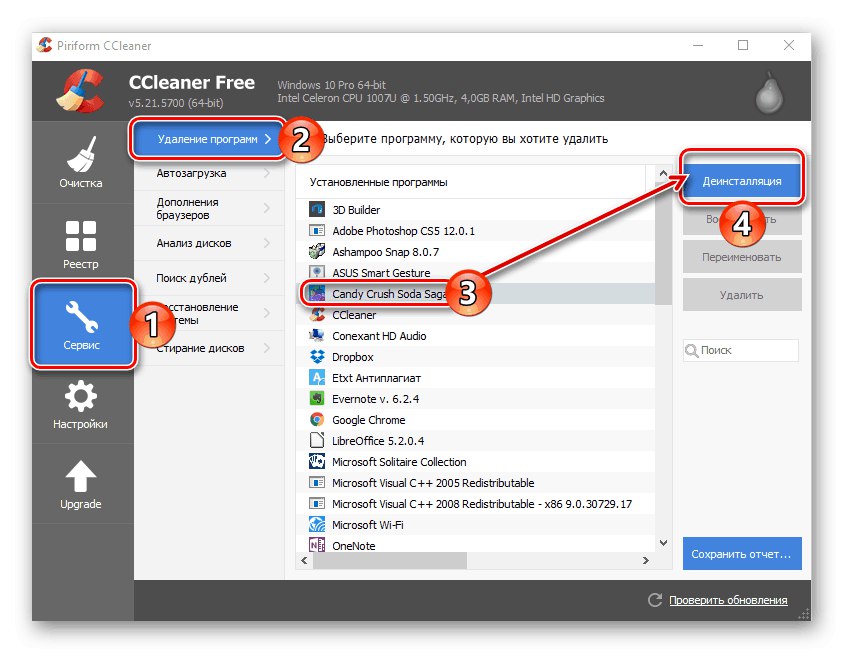
Task: Click the Evernote elephant icon
Action: [x=316, y=398]
